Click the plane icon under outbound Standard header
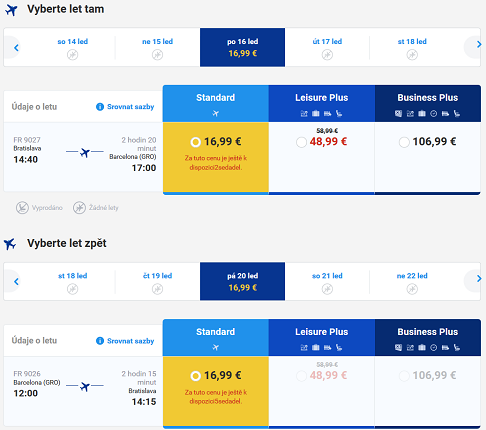486x430 pixels. 216,114
